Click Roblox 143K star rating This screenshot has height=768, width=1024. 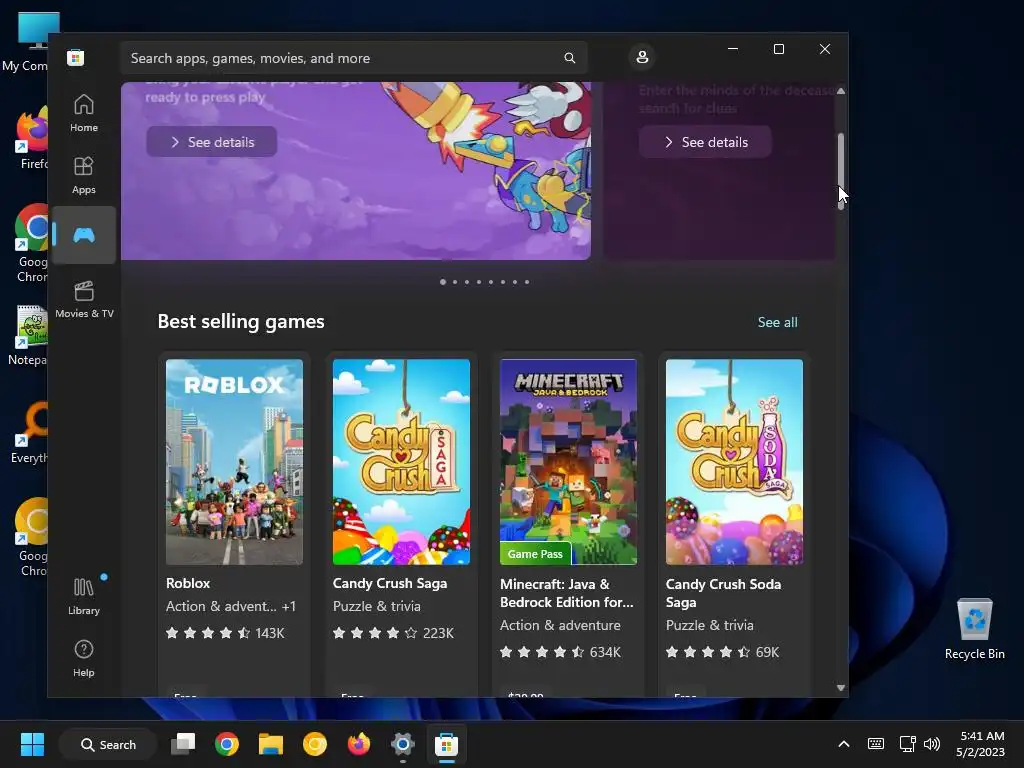[225, 633]
